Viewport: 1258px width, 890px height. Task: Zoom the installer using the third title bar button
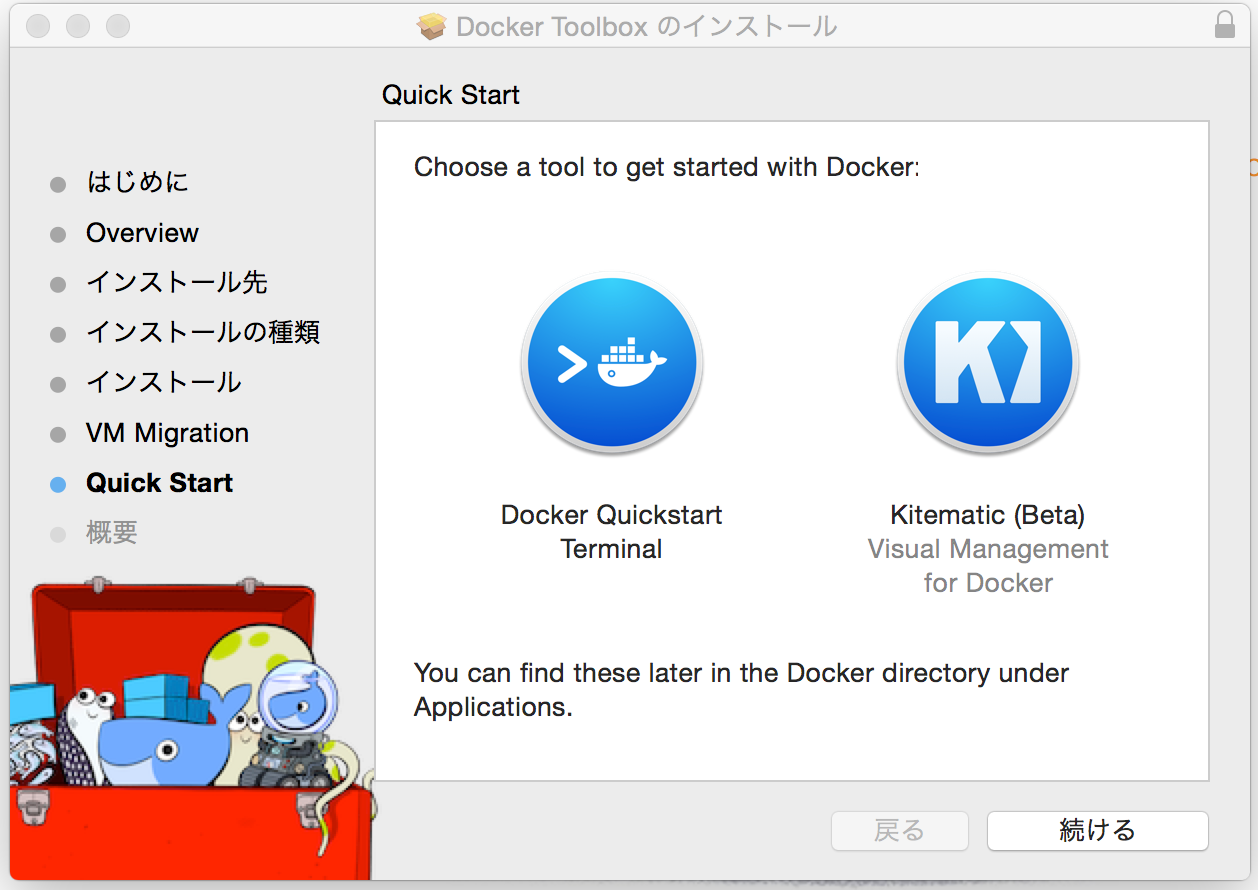[x=118, y=26]
